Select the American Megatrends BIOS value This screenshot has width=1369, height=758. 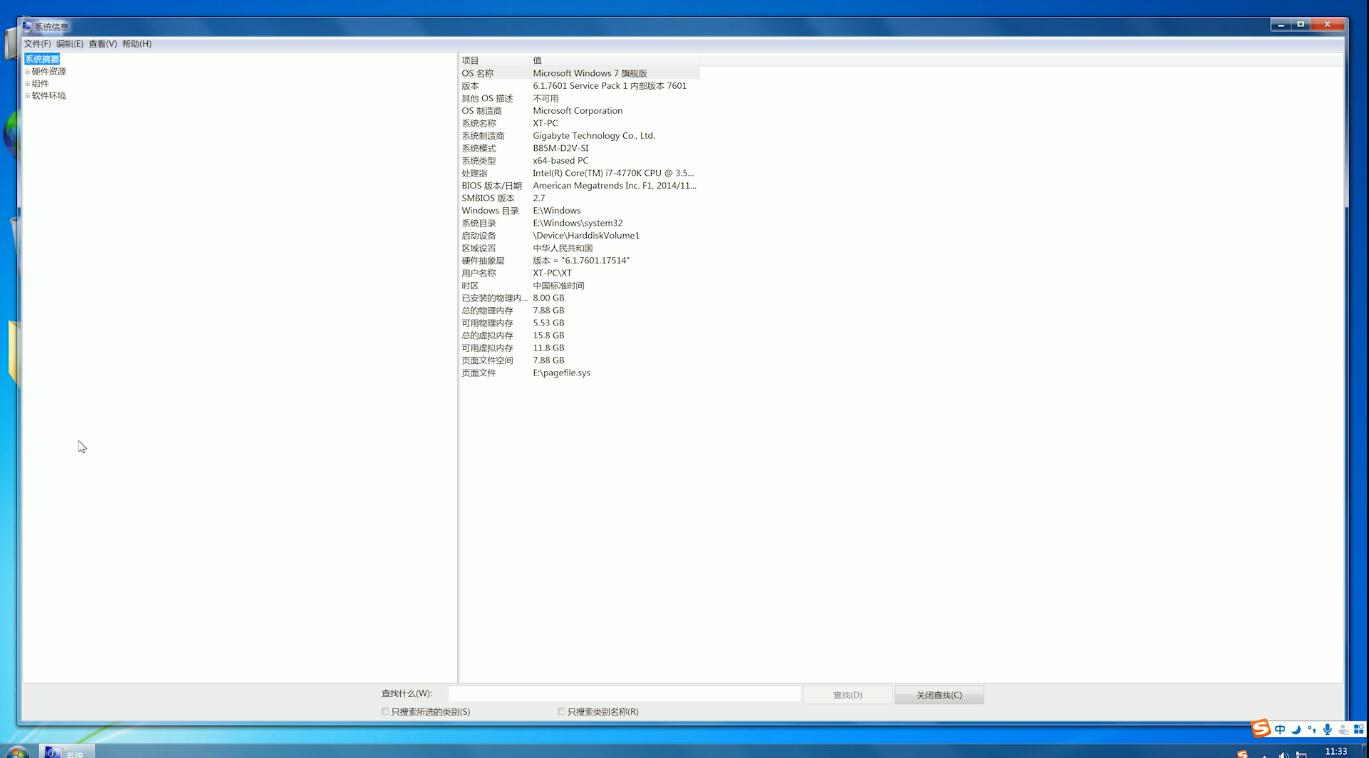click(614, 186)
